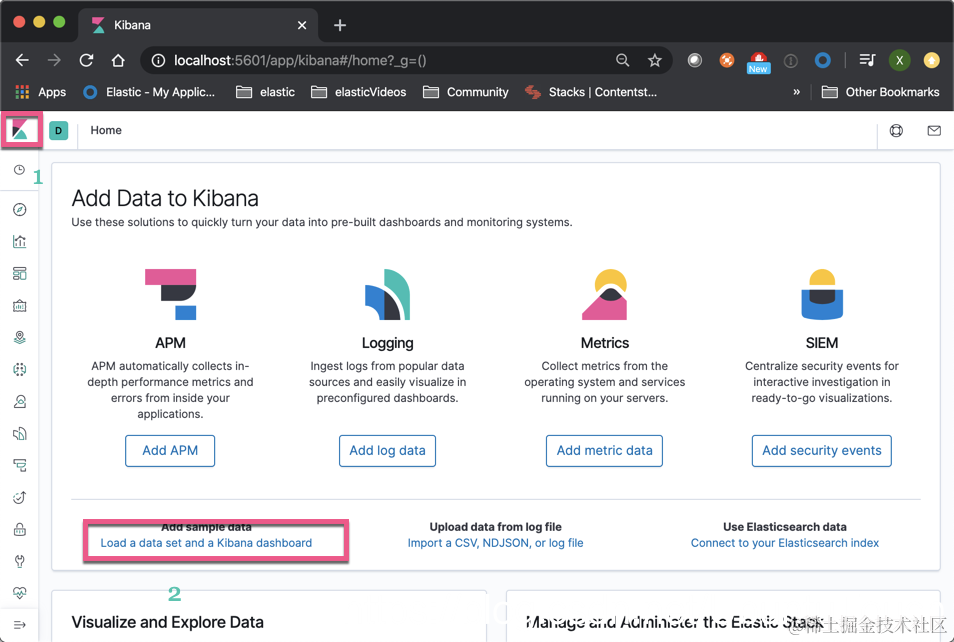
Task: Click the site info icon in address bar
Action: click(158, 60)
